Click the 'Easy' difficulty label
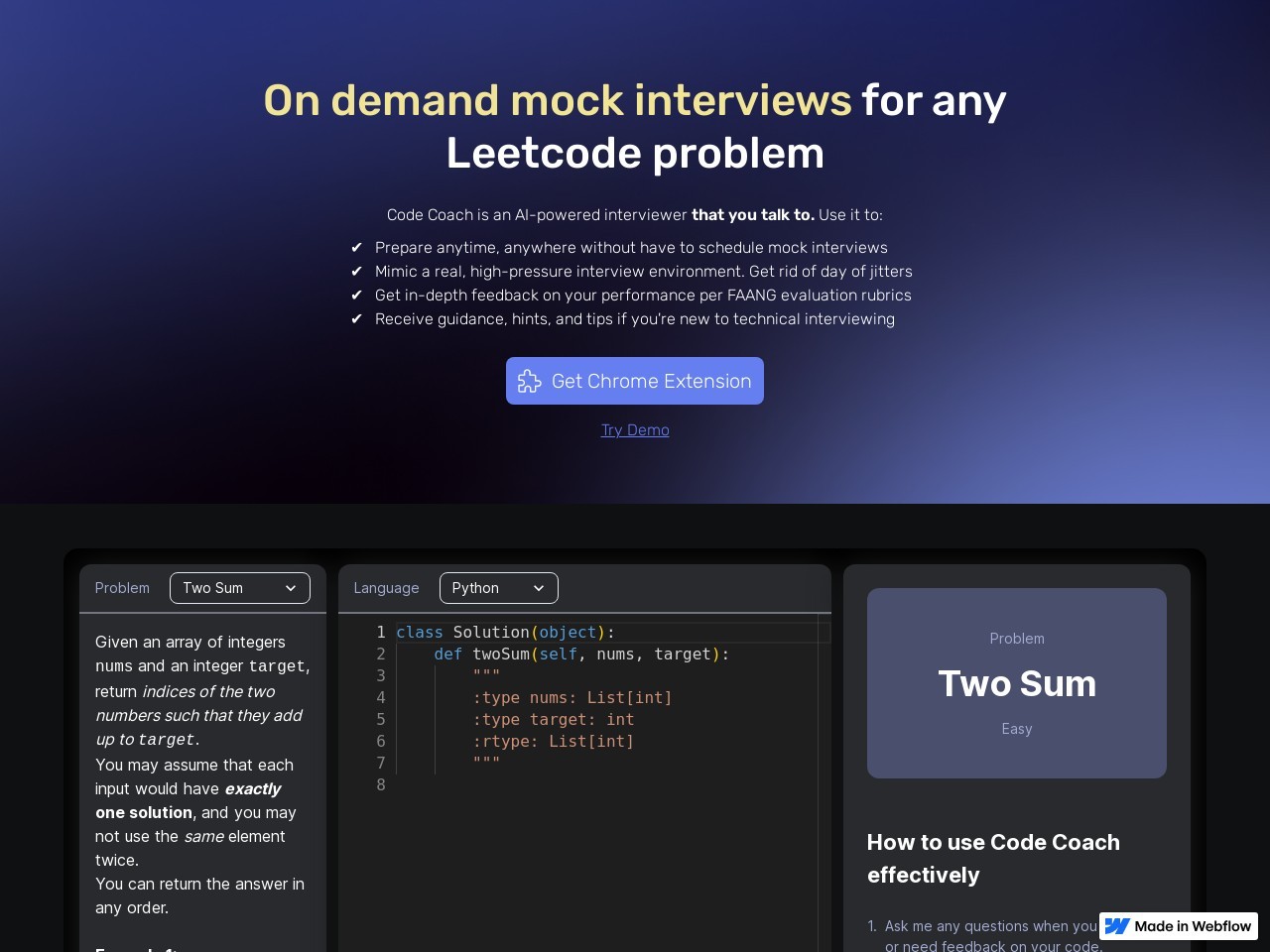The width and height of the screenshot is (1270, 952). click(1017, 729)
